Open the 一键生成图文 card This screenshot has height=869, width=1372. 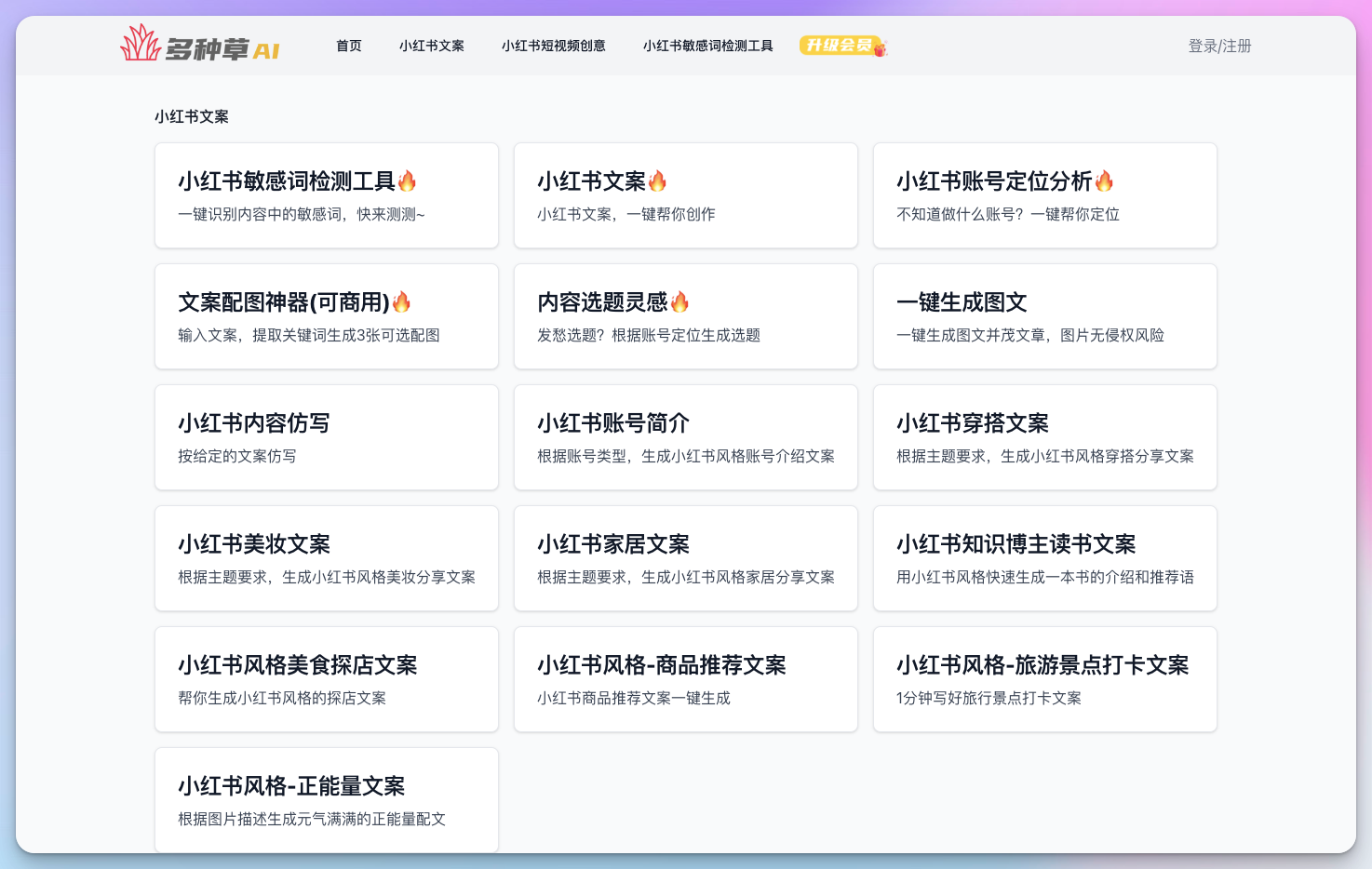coord(1045,316)
